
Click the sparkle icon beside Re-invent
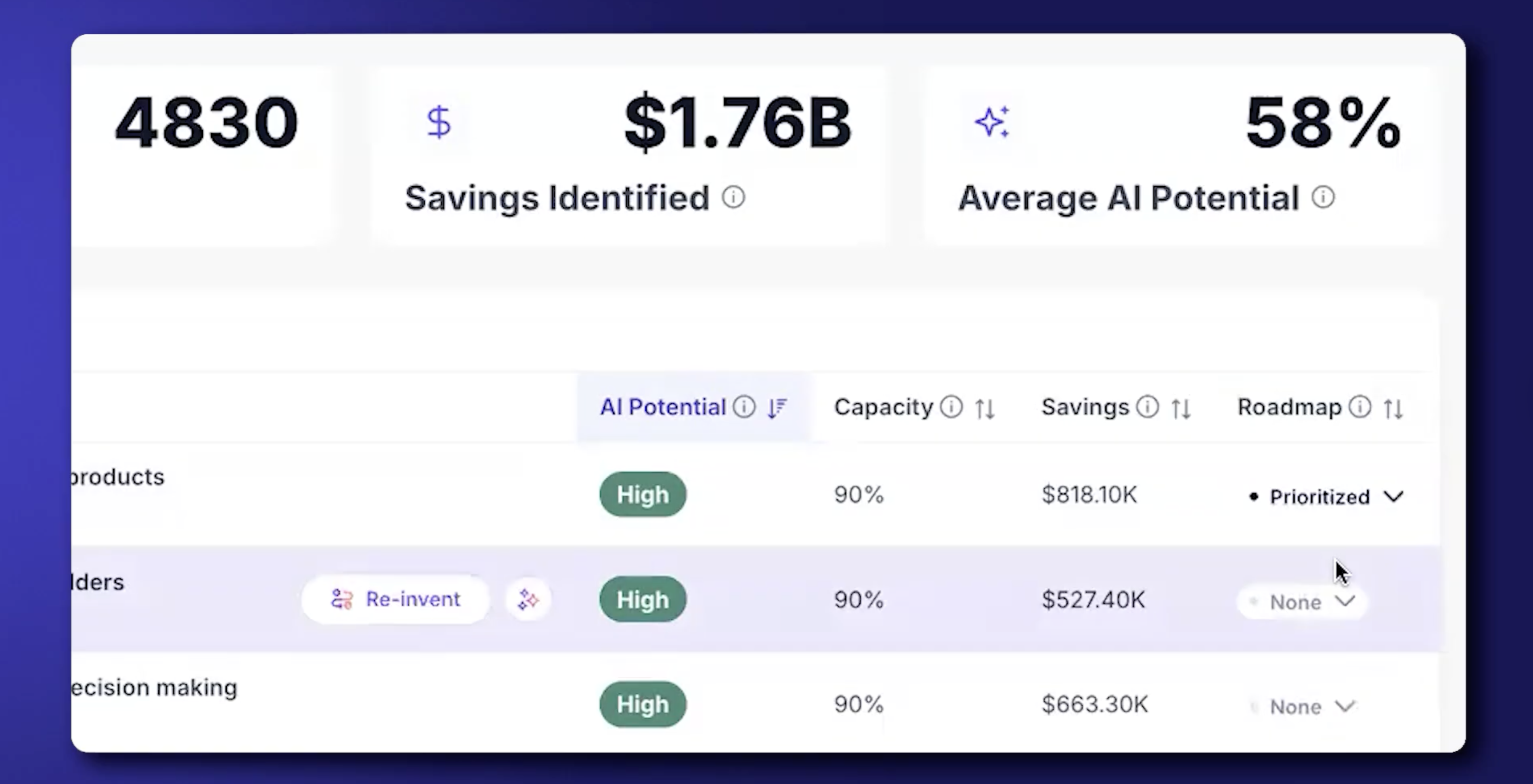[x=528, y=599]
